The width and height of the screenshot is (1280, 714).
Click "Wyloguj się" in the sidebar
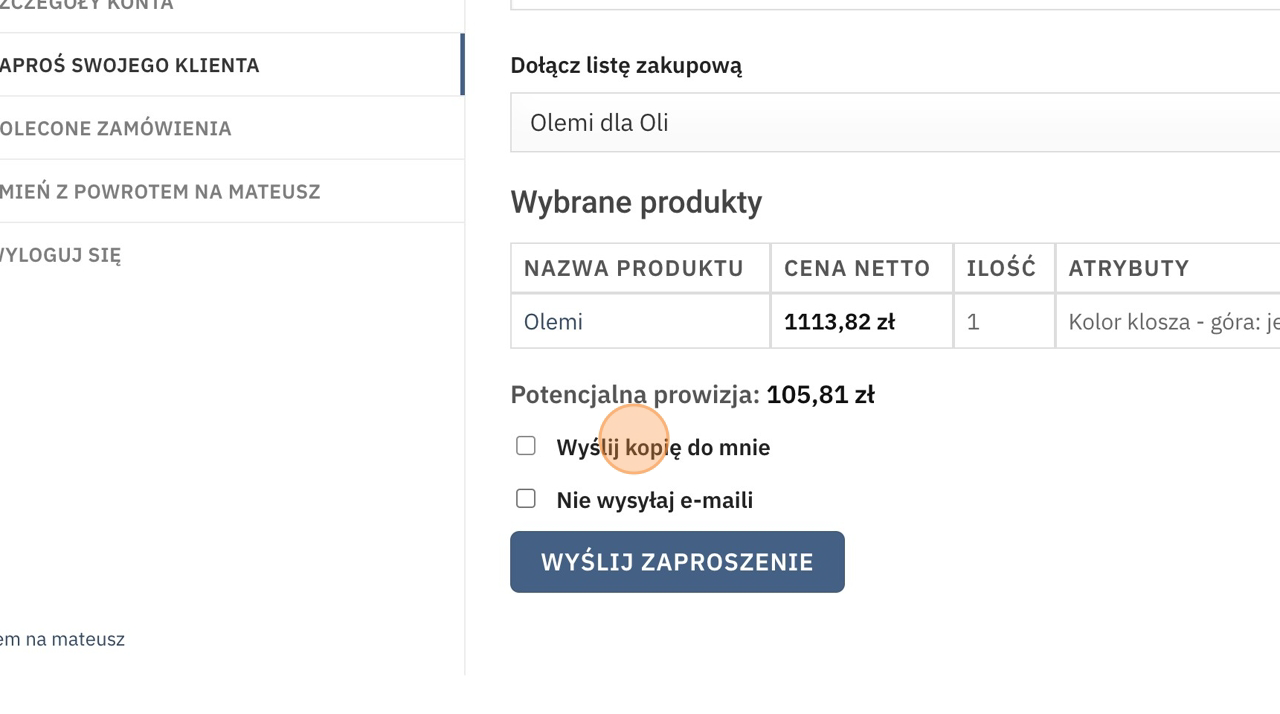coord(60,254)
